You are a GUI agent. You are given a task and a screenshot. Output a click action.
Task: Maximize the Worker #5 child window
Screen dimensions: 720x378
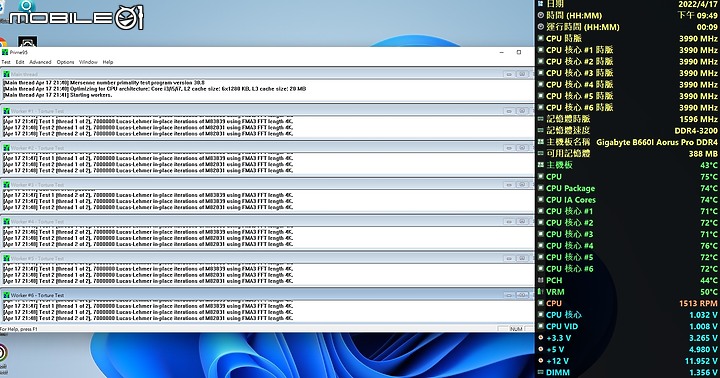point(522,258)
